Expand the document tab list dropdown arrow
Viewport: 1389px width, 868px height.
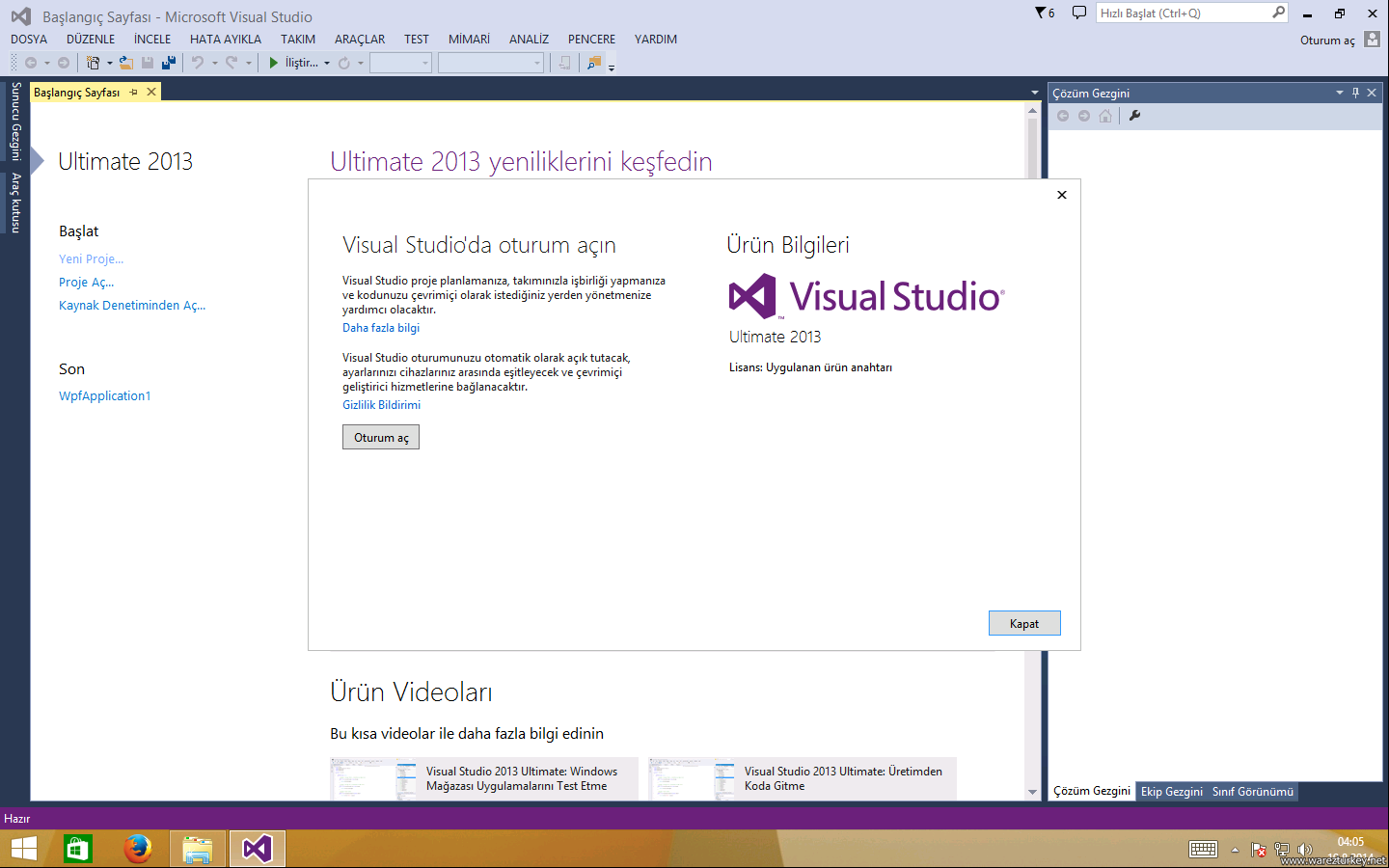[x=1034, y=93]
